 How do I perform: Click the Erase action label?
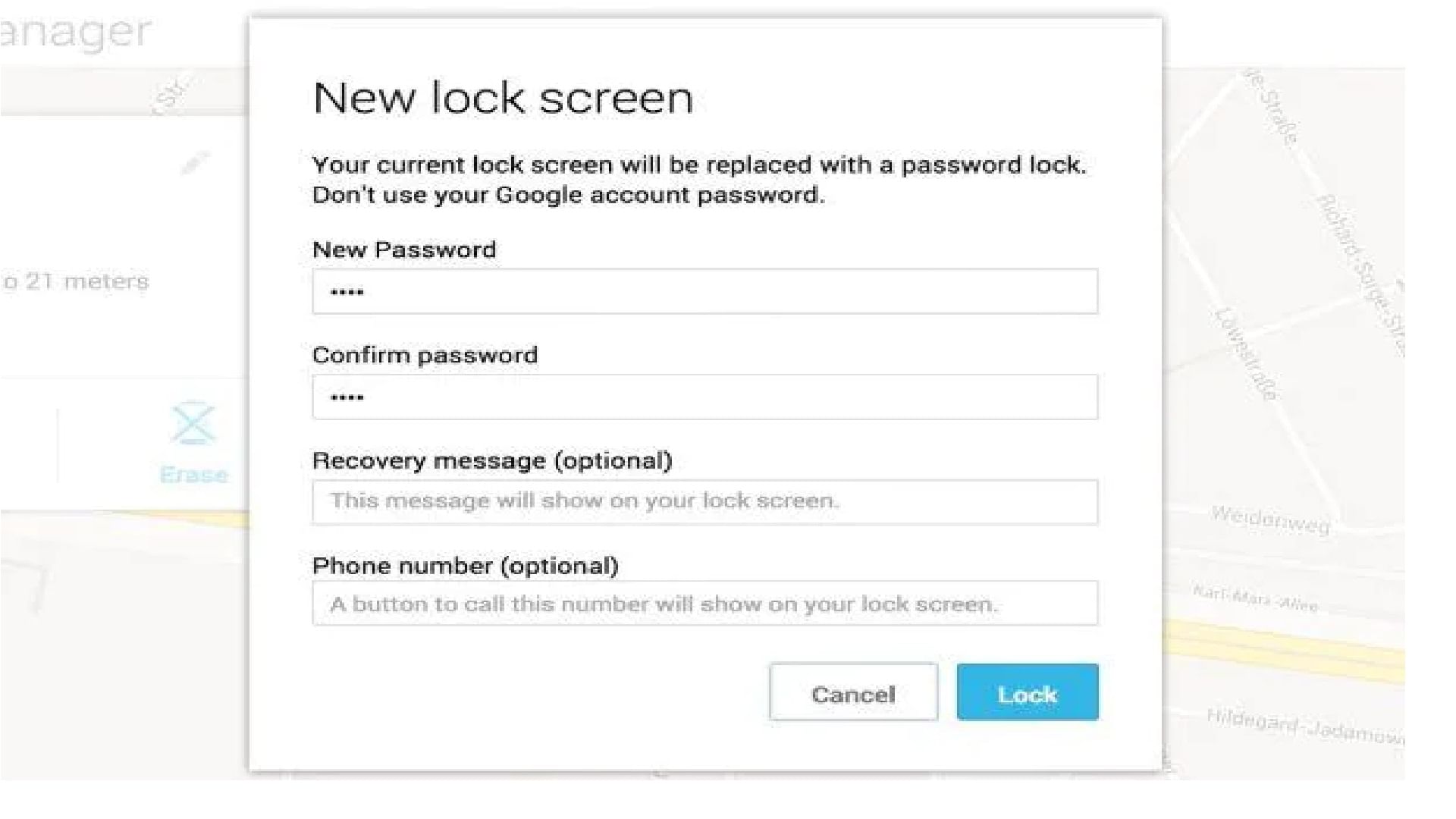point(193,474)
